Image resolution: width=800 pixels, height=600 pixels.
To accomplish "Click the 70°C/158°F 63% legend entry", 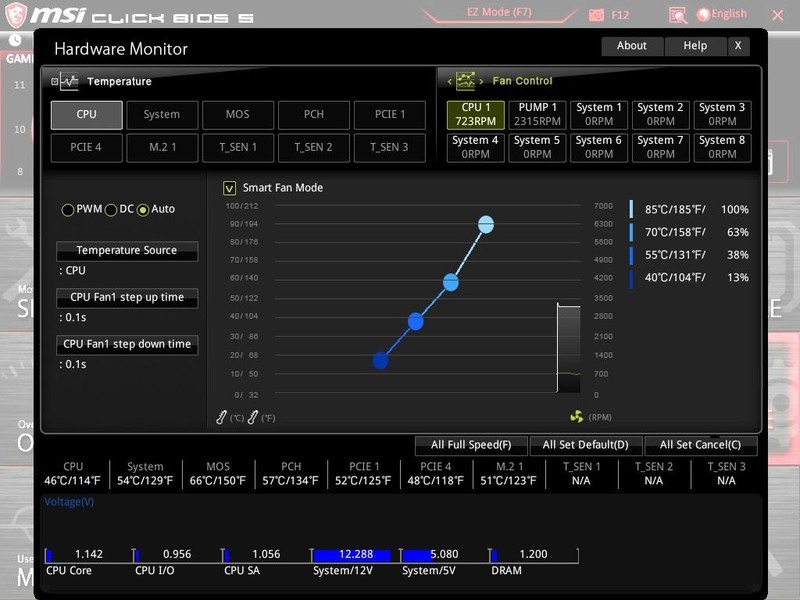I will (689, 232).
